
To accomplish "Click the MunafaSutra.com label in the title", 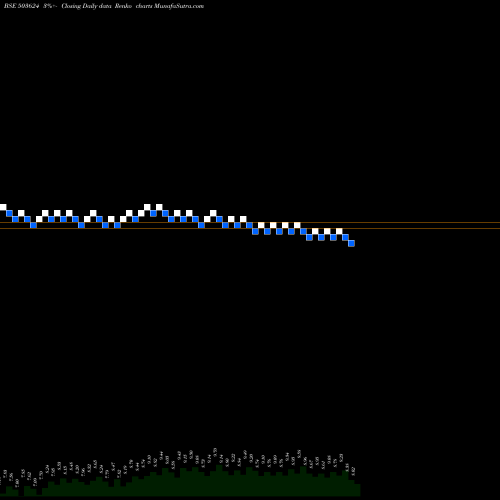I will click(179, 6).
